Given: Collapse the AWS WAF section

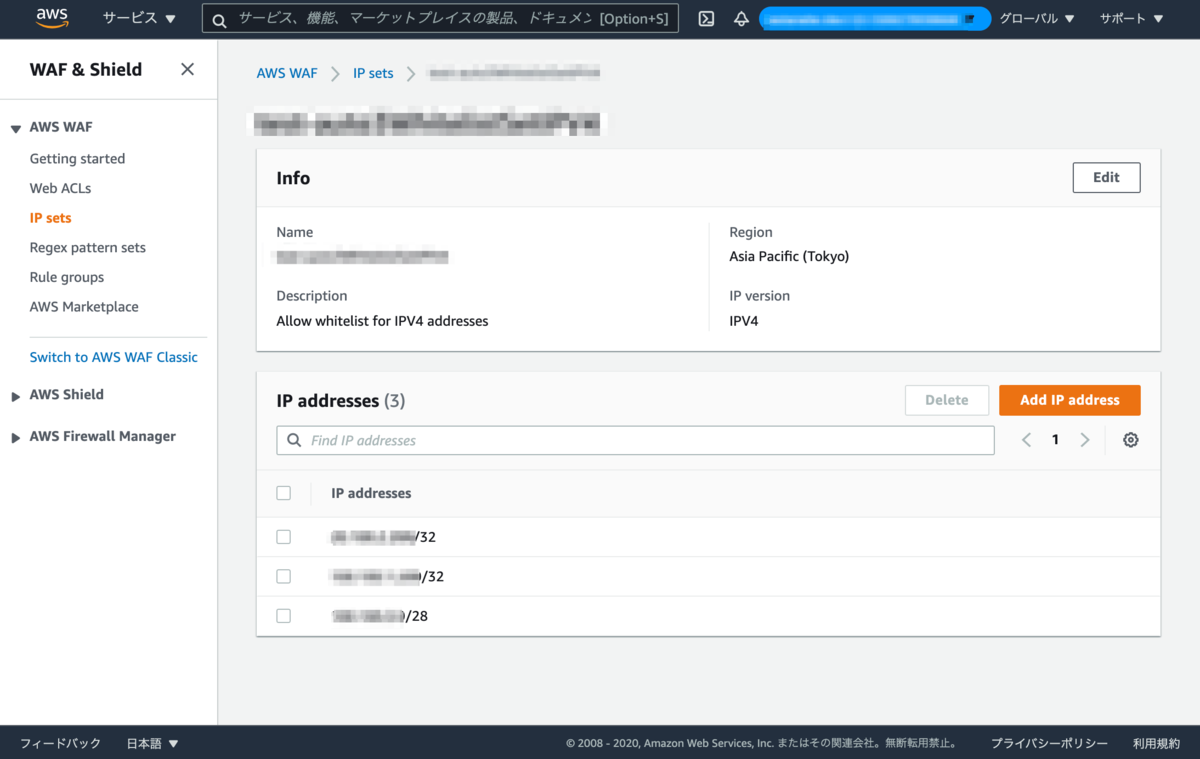Looking at the screenshot, I should pos(16,128).
